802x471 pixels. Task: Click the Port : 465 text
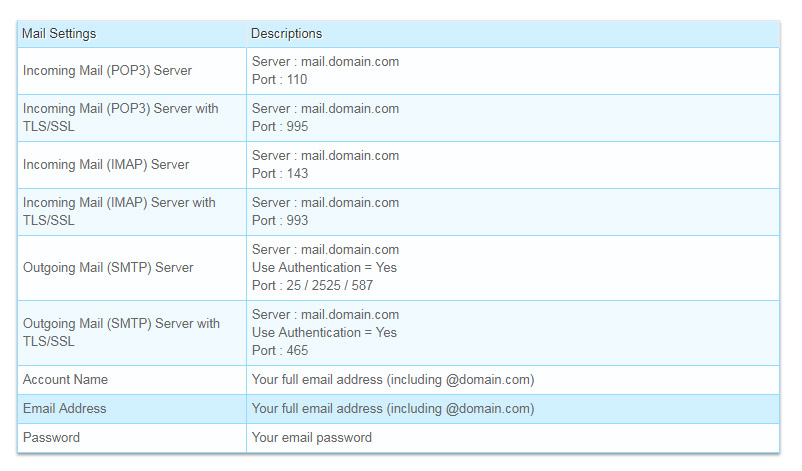(x=280, y=351)
